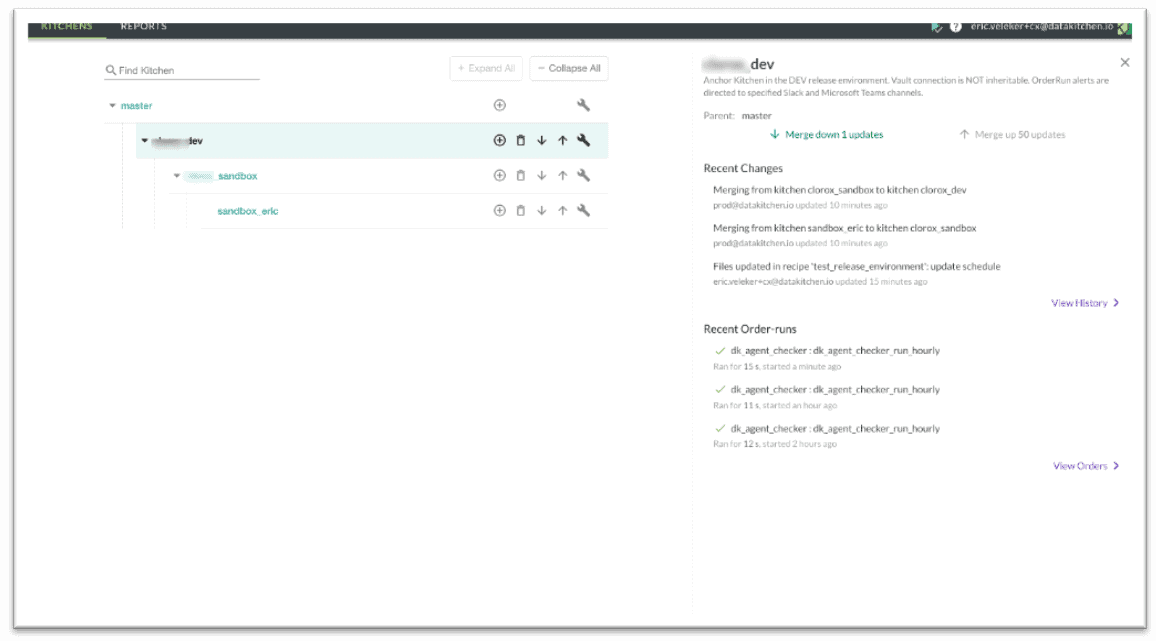Select the Kitchens tab

click(x=66, y=27)
